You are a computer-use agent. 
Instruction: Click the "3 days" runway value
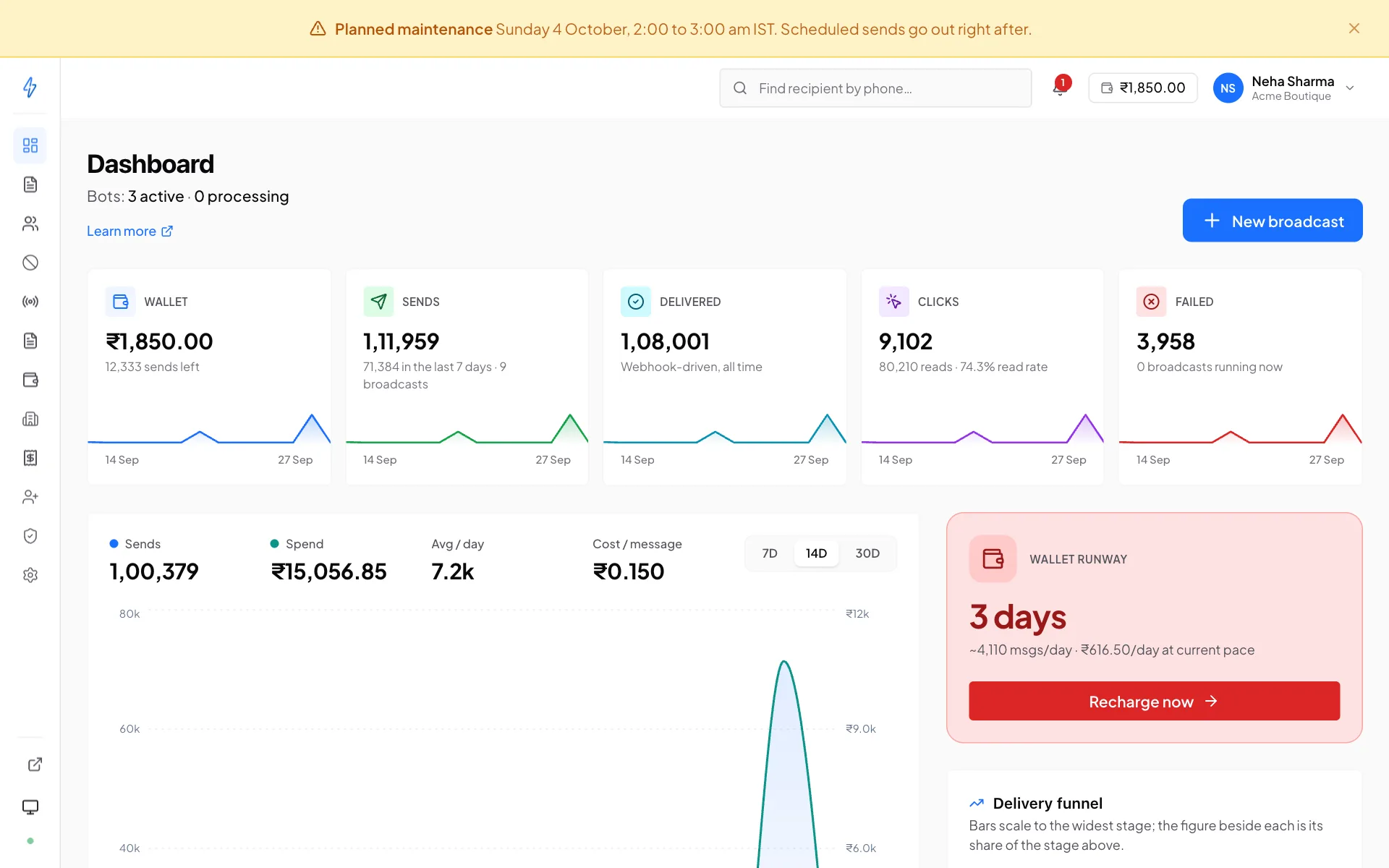click(1017, 617)
